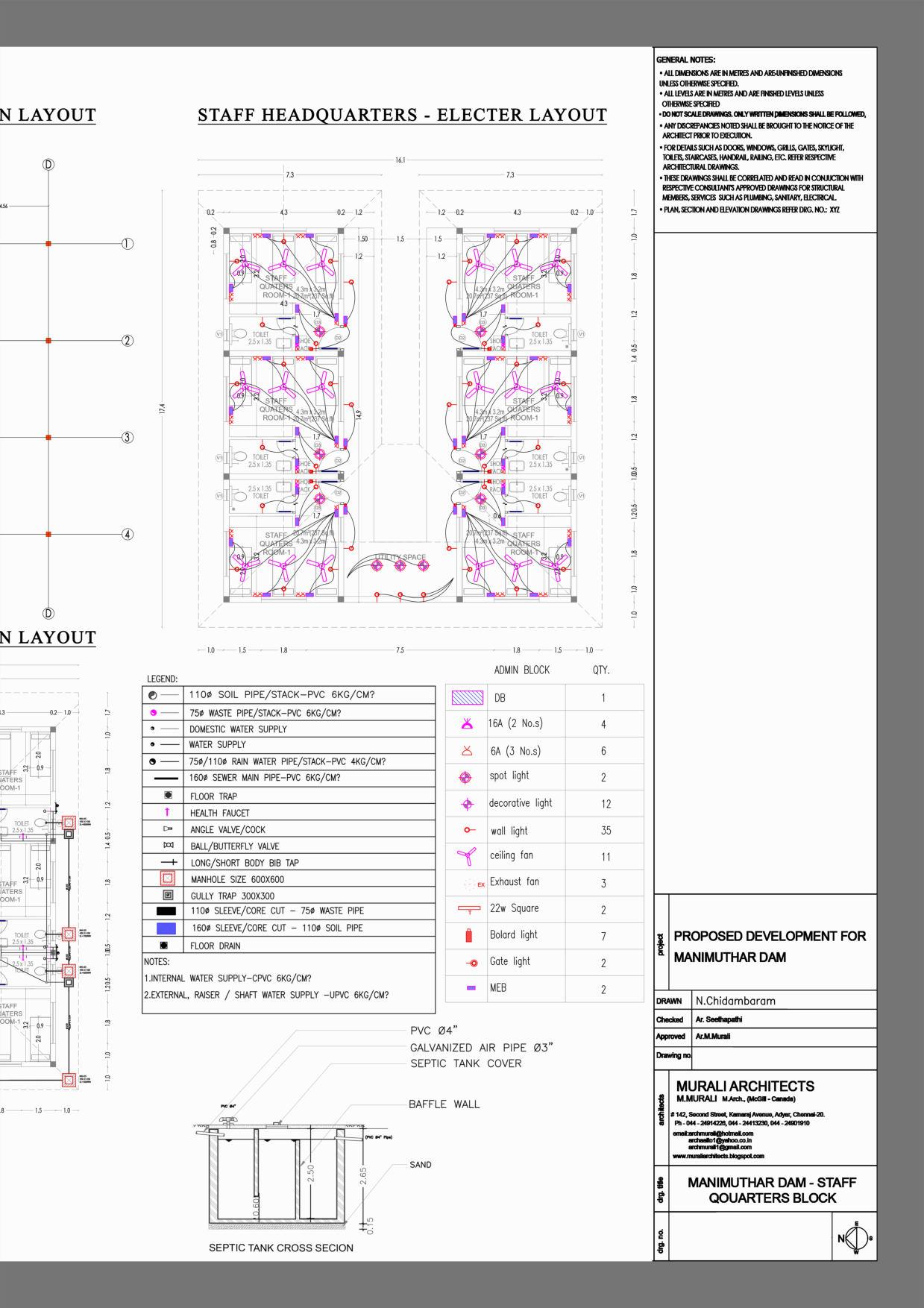Viewport: 924px width, 1308px height.
Task: Click the HEALTH FAUCET magenta arrow symbol
Action: pos(167,812)
